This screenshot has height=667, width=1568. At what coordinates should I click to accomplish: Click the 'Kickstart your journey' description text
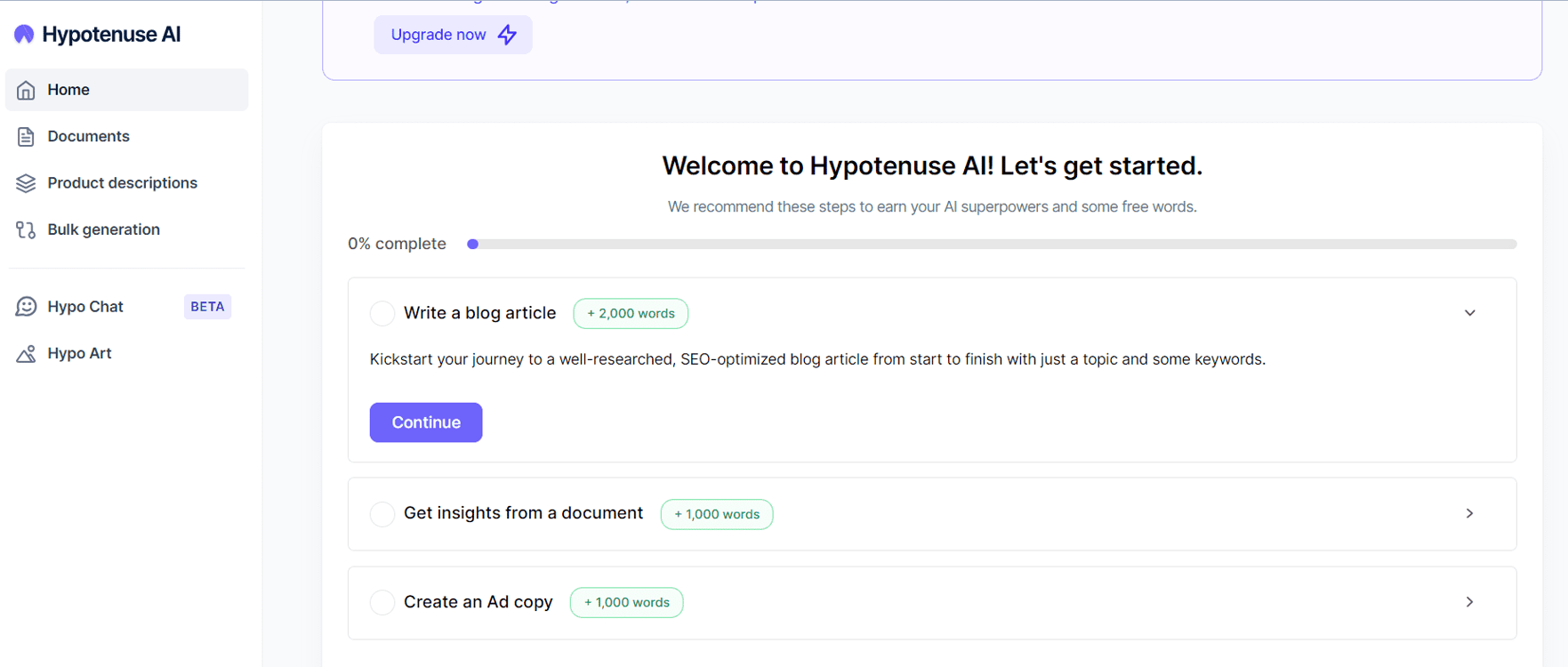pos(817,359)
